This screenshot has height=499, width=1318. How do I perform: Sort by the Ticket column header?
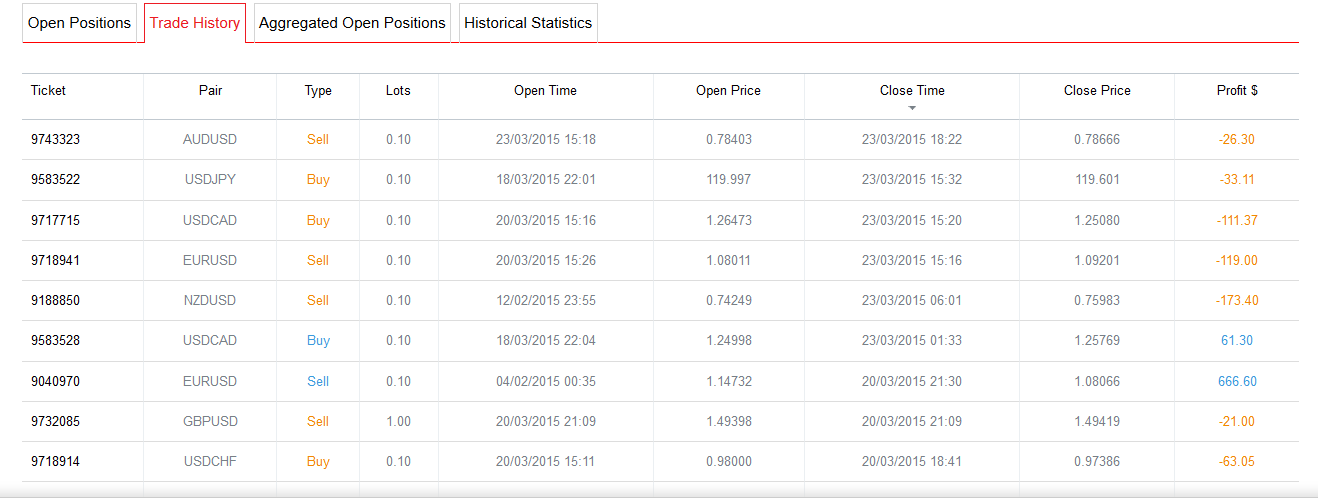(x=48, y=90)
